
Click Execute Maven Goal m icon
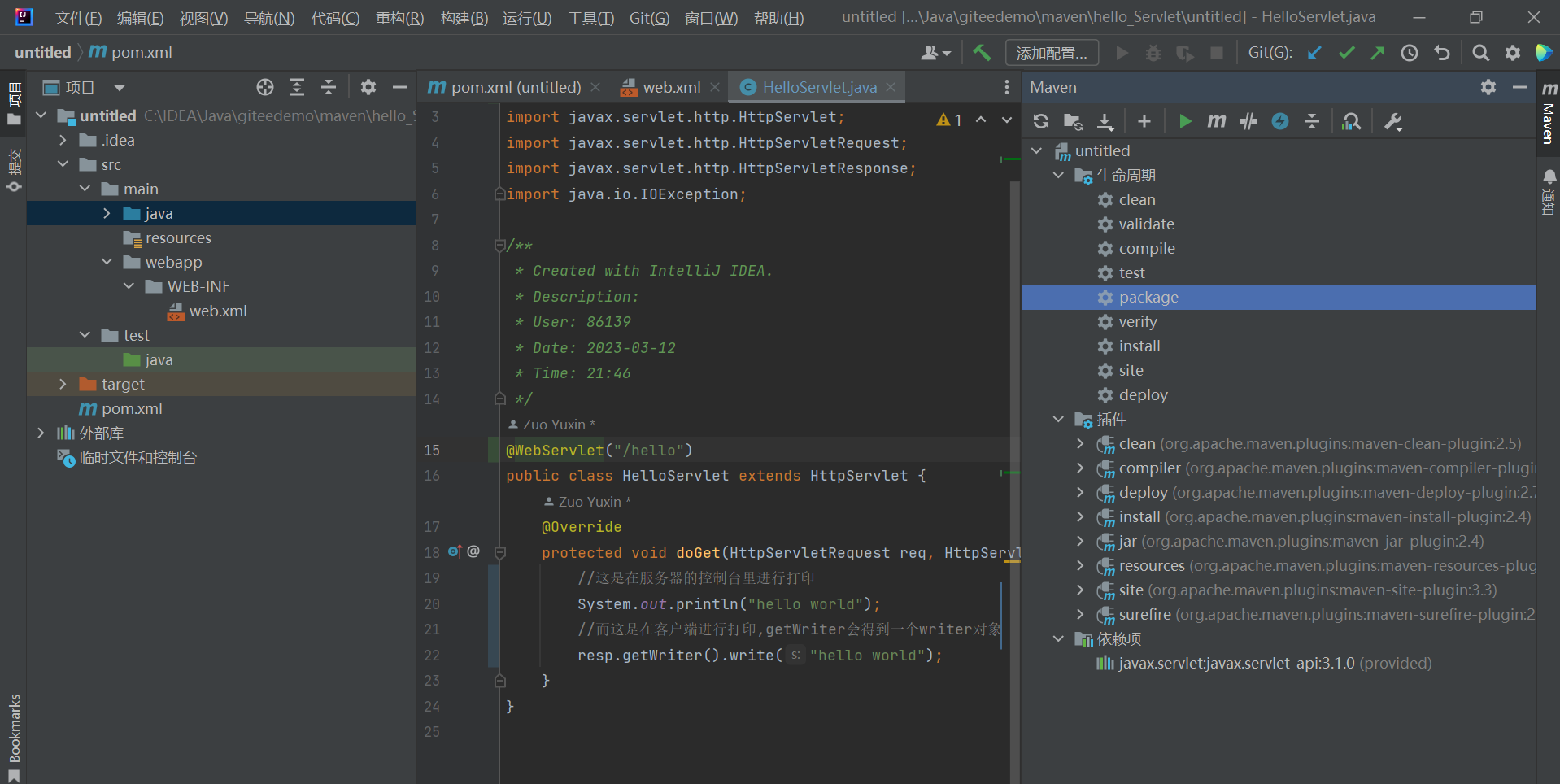click(x=1217, y=122)
